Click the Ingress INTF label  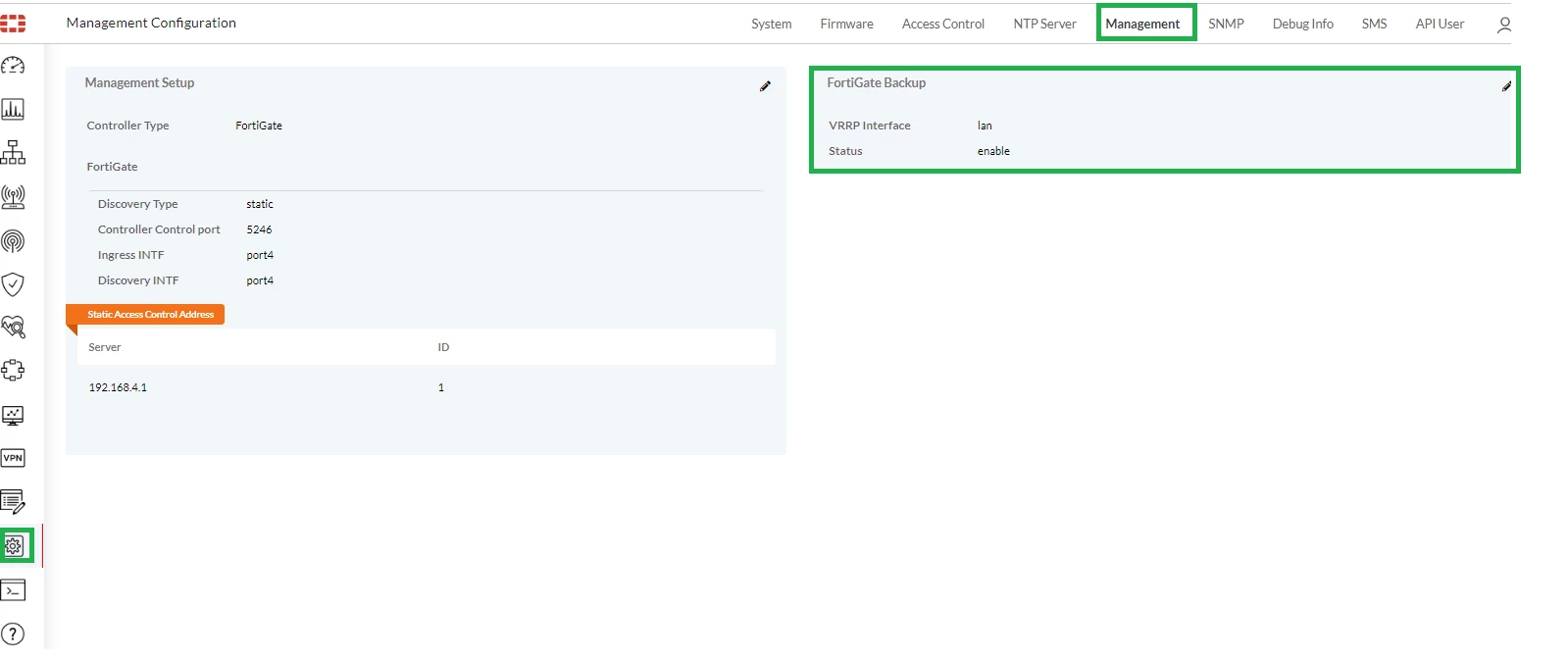pos(130,255)
